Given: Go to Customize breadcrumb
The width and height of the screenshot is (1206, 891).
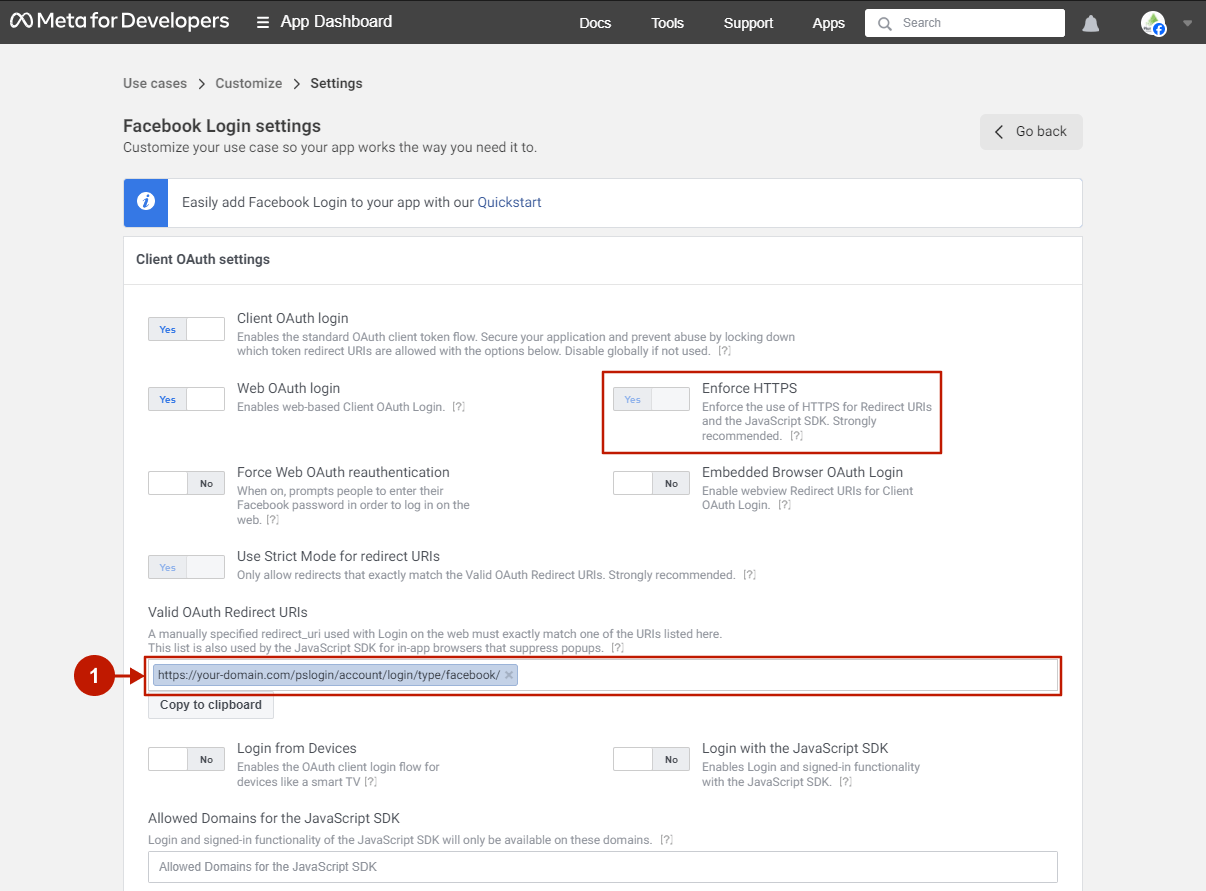Looking at the screenshot, I should point(249,83).
